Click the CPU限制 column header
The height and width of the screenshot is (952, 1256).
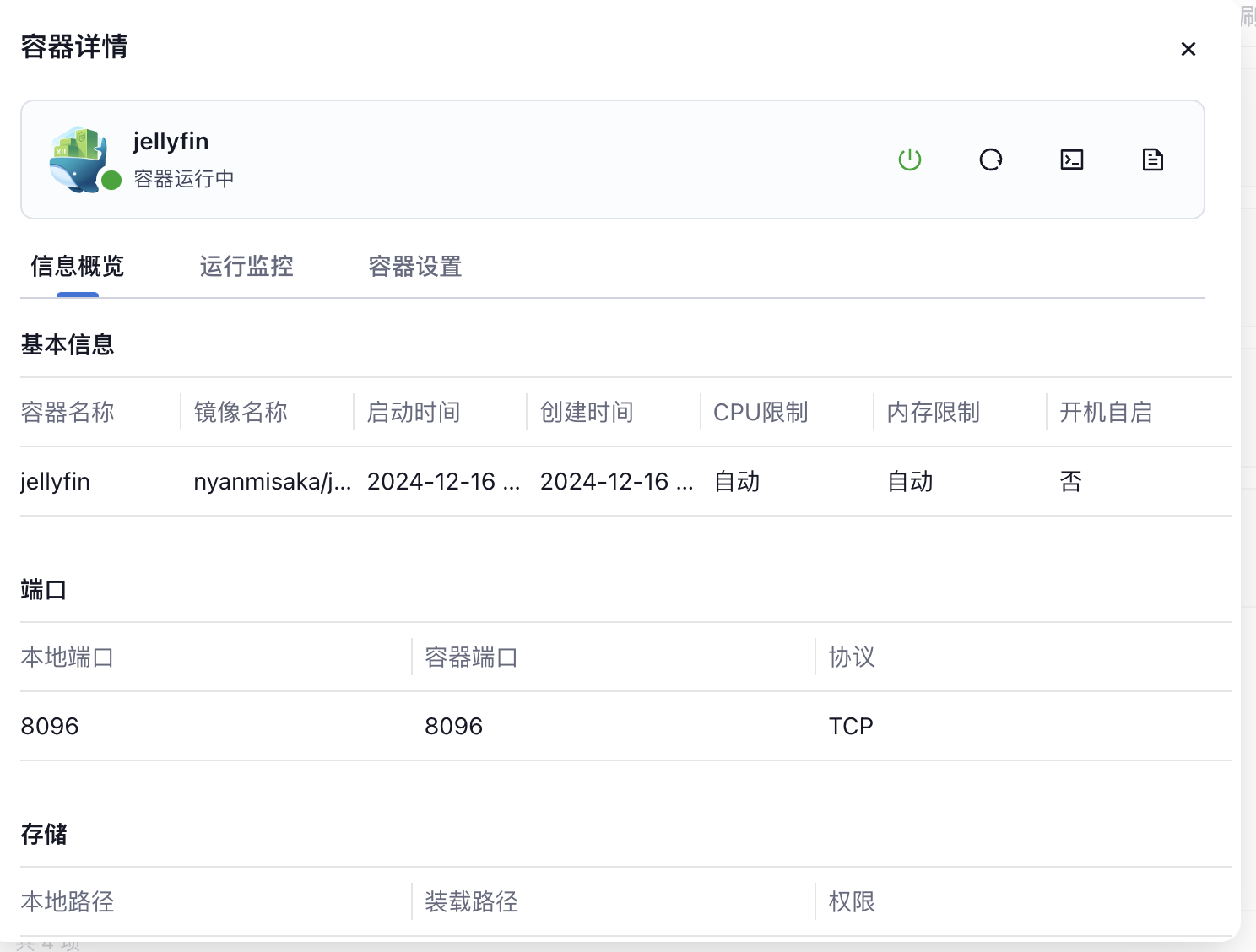[761, 412]
